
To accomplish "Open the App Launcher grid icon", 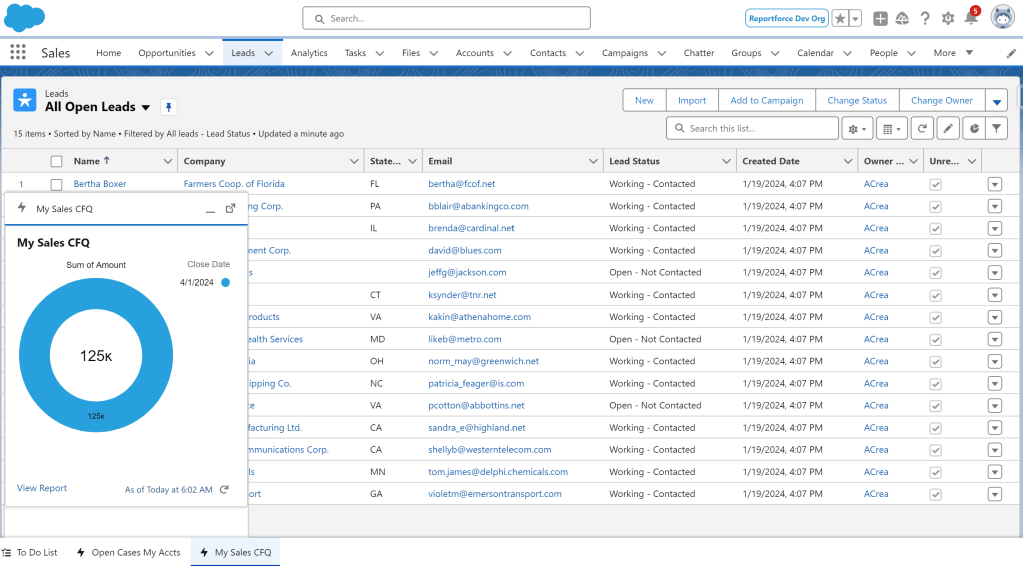I will [x=18, y=53].
